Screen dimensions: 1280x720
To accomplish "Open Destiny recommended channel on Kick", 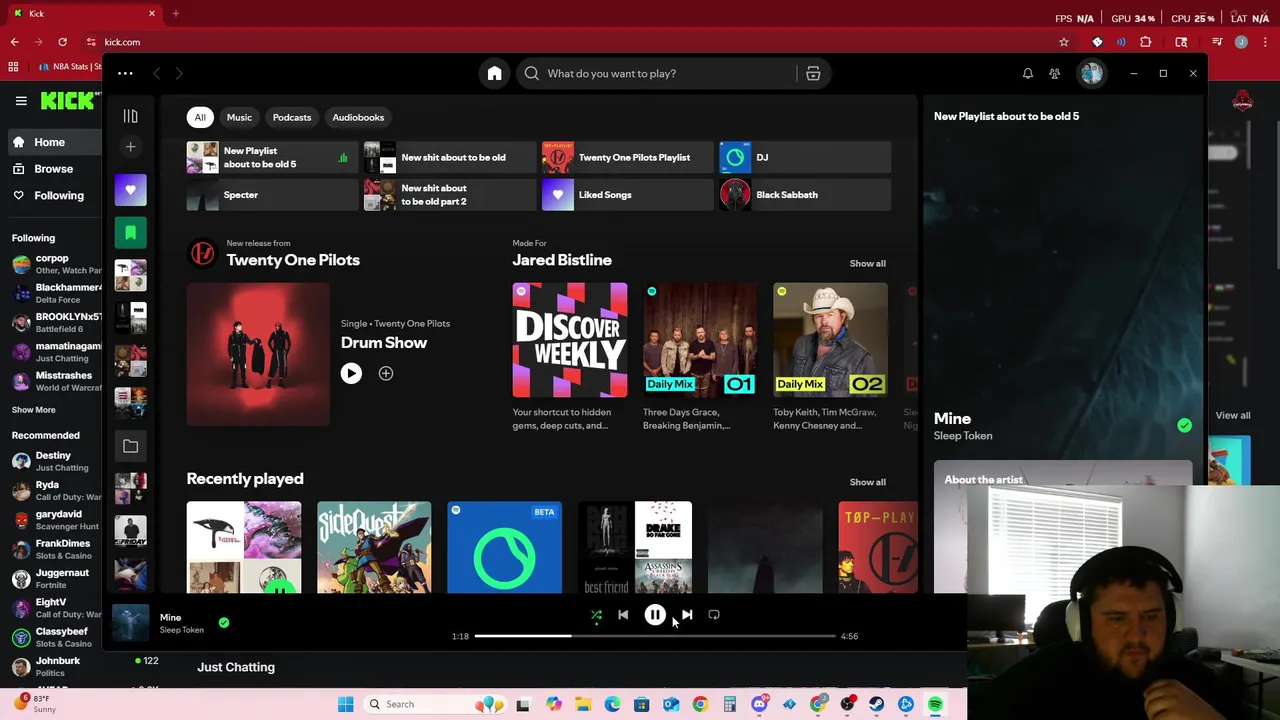I will (x=55, y=461).
